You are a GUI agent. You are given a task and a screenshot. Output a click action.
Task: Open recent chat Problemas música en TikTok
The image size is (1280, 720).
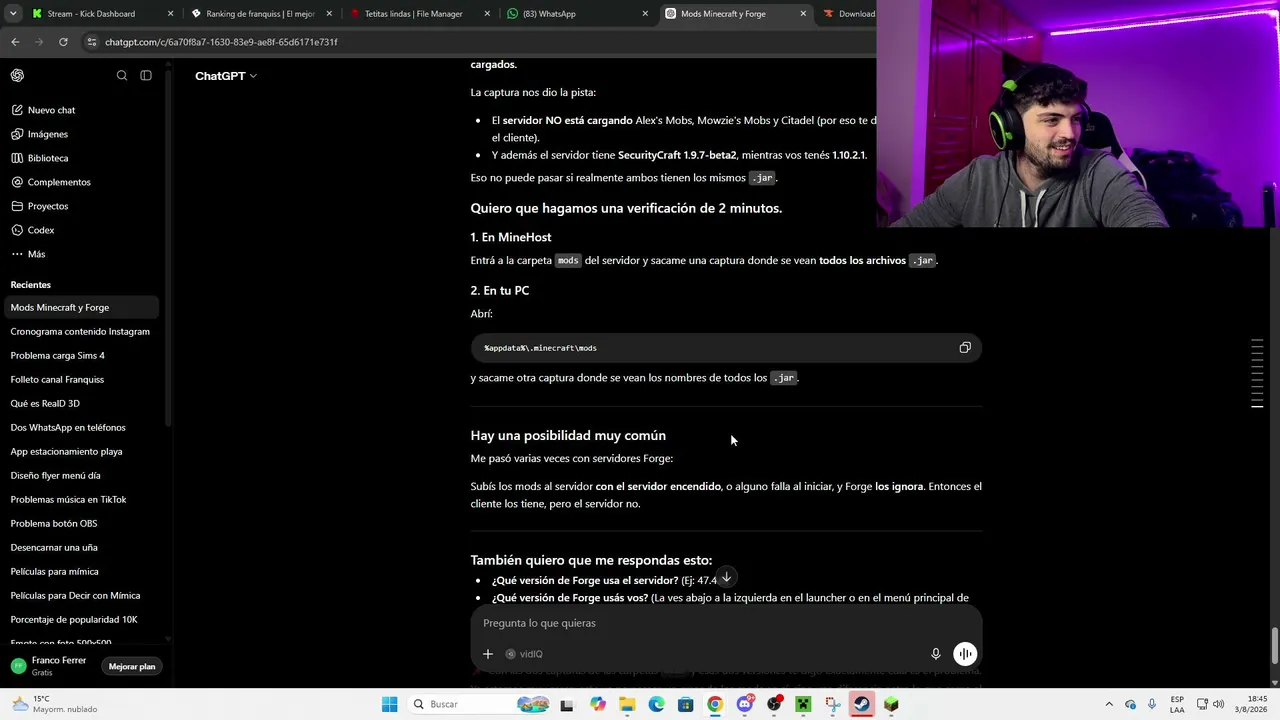(82, 499)
